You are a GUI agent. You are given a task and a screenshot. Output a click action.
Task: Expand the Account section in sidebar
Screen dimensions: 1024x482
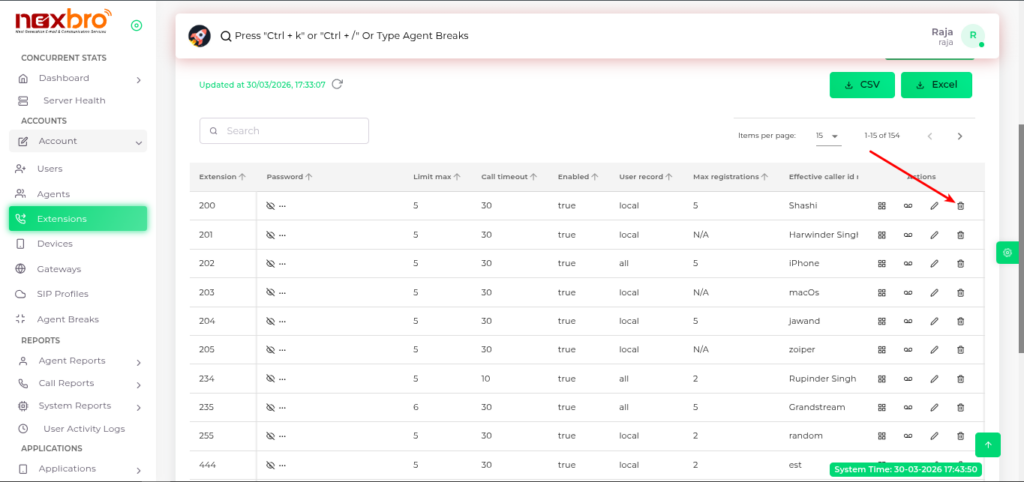[78, 142]
